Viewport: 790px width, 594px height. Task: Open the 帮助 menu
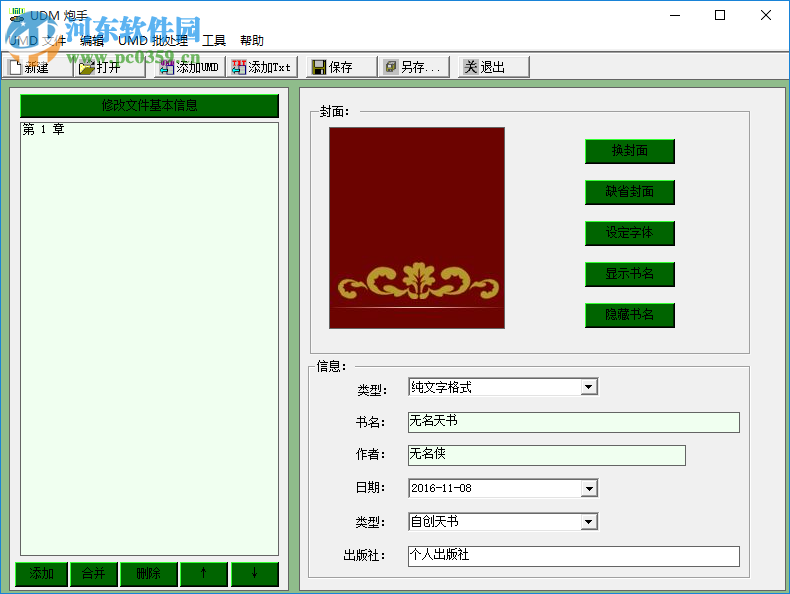click(x=251, y=41)
